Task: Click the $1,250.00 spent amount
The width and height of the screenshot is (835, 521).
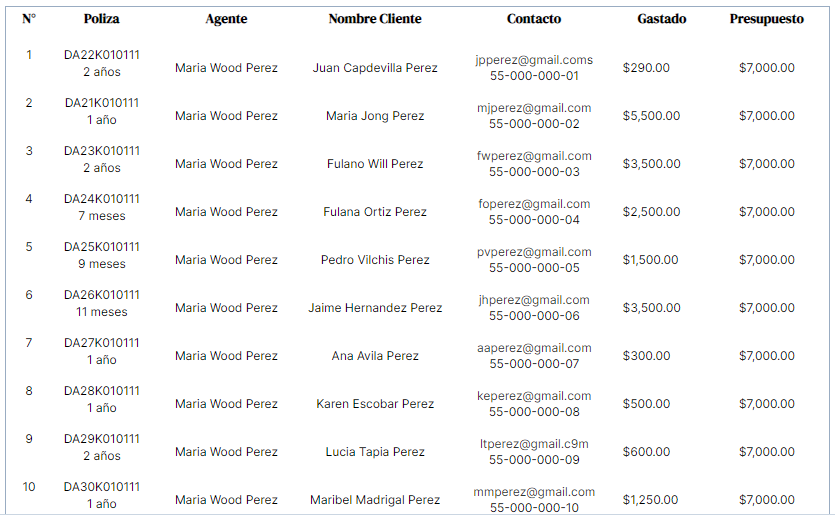Action: tap(650, 500)
